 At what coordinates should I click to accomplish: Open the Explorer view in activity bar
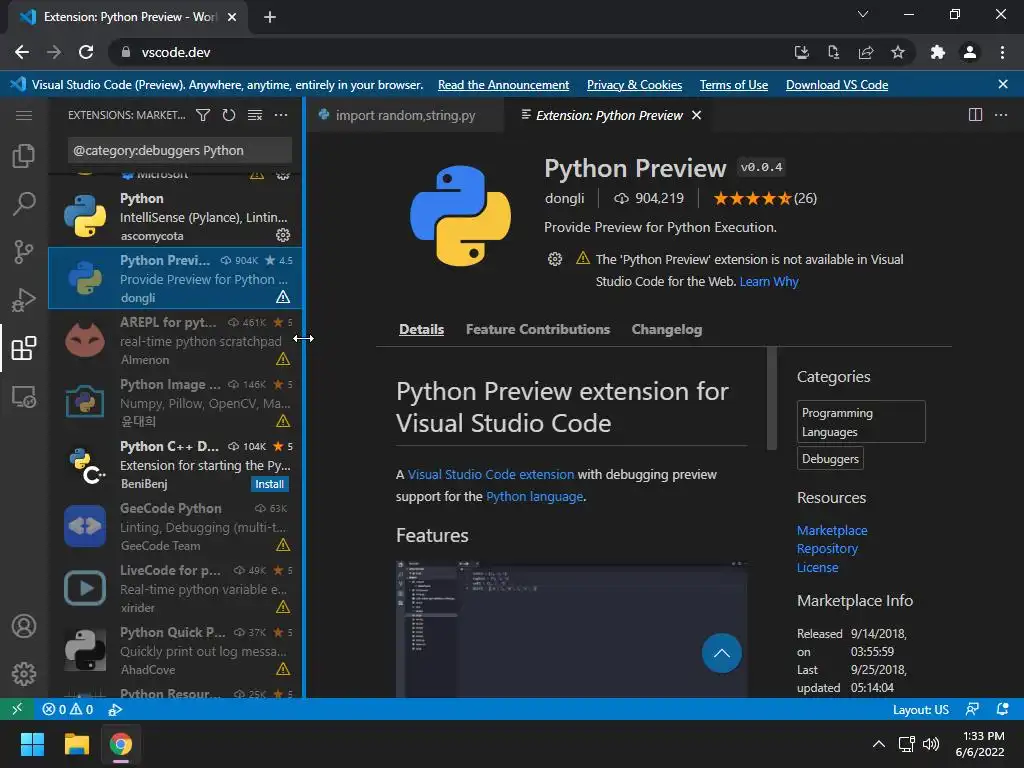(24, 156)
